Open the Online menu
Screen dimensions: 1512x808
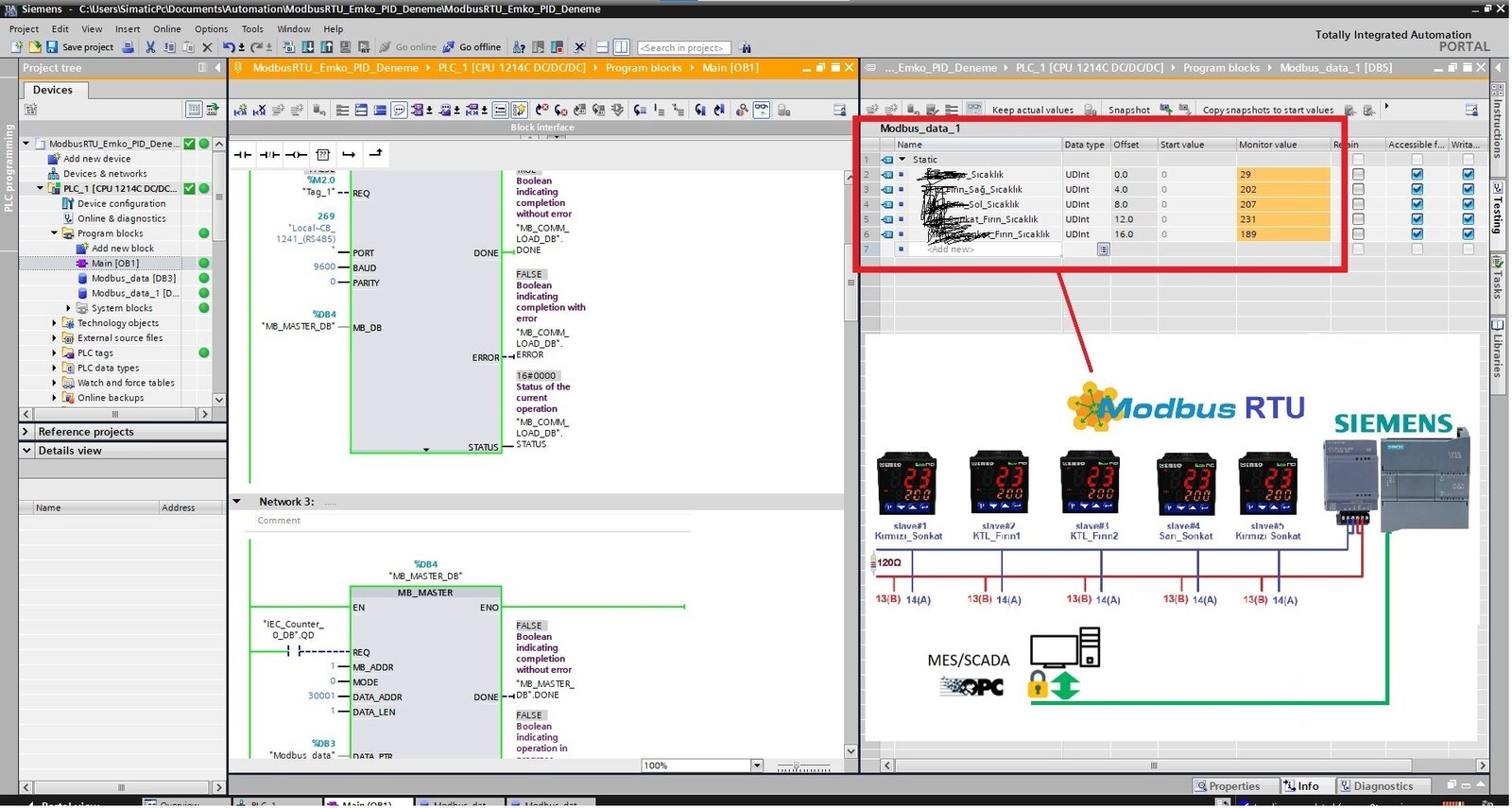[x=167, y=29]
